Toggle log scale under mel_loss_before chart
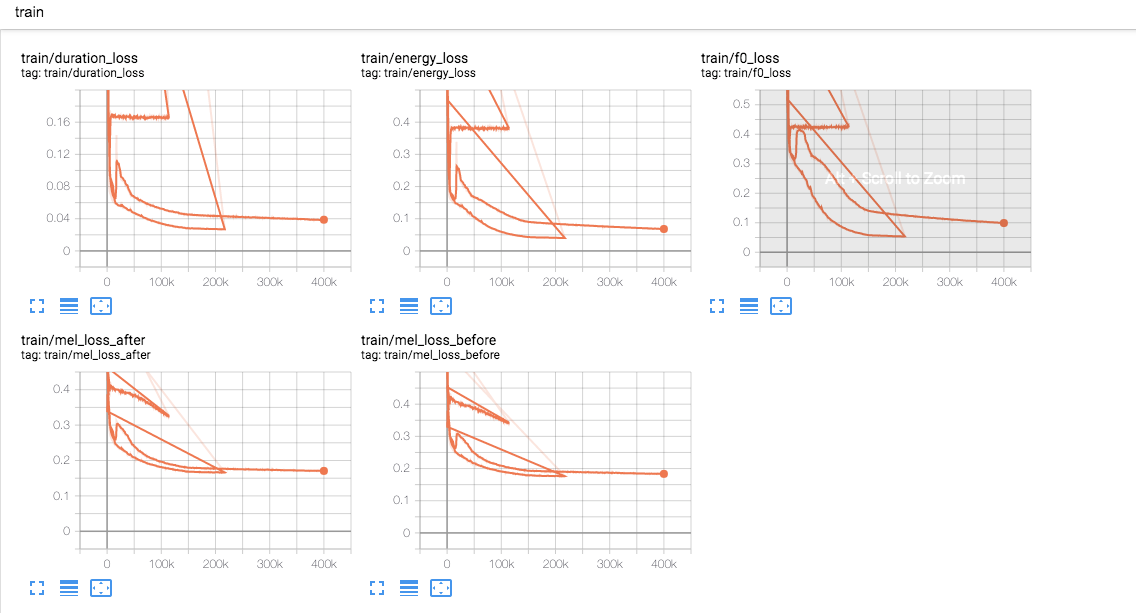This screenshot has width=1136, height=613. [x=409, y=588]
